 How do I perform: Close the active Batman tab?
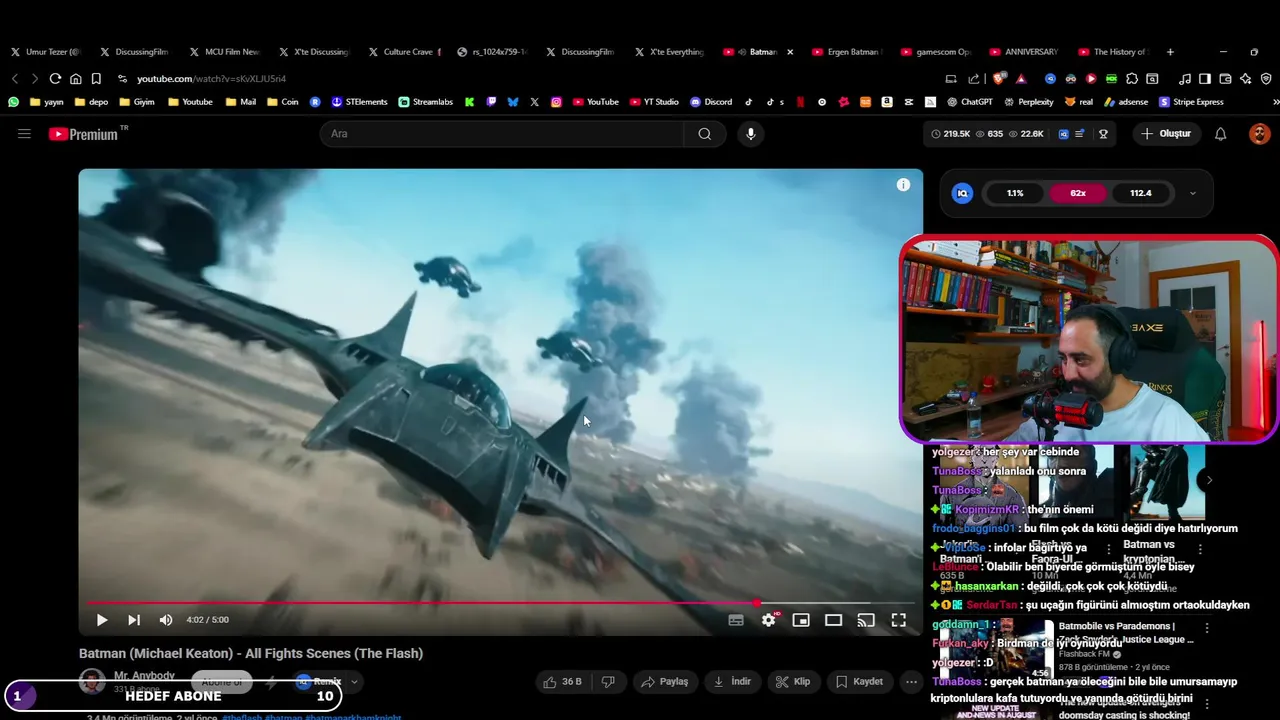790,52
